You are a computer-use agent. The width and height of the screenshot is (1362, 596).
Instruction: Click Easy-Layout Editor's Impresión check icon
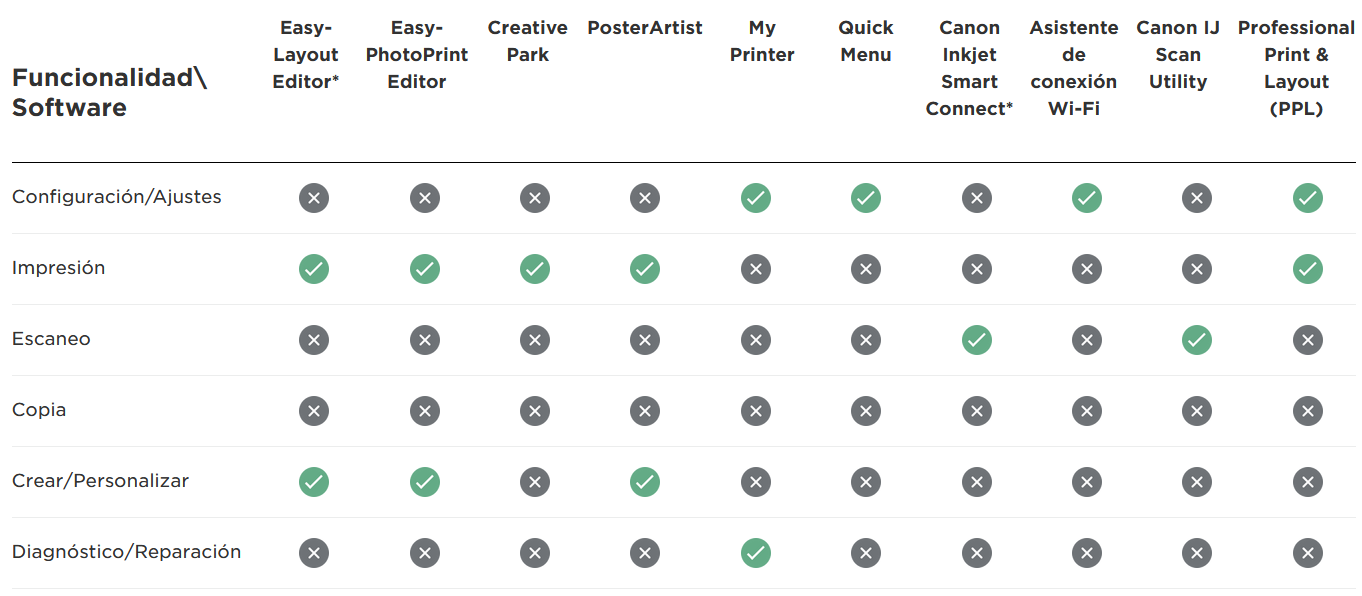pos(314,269)
